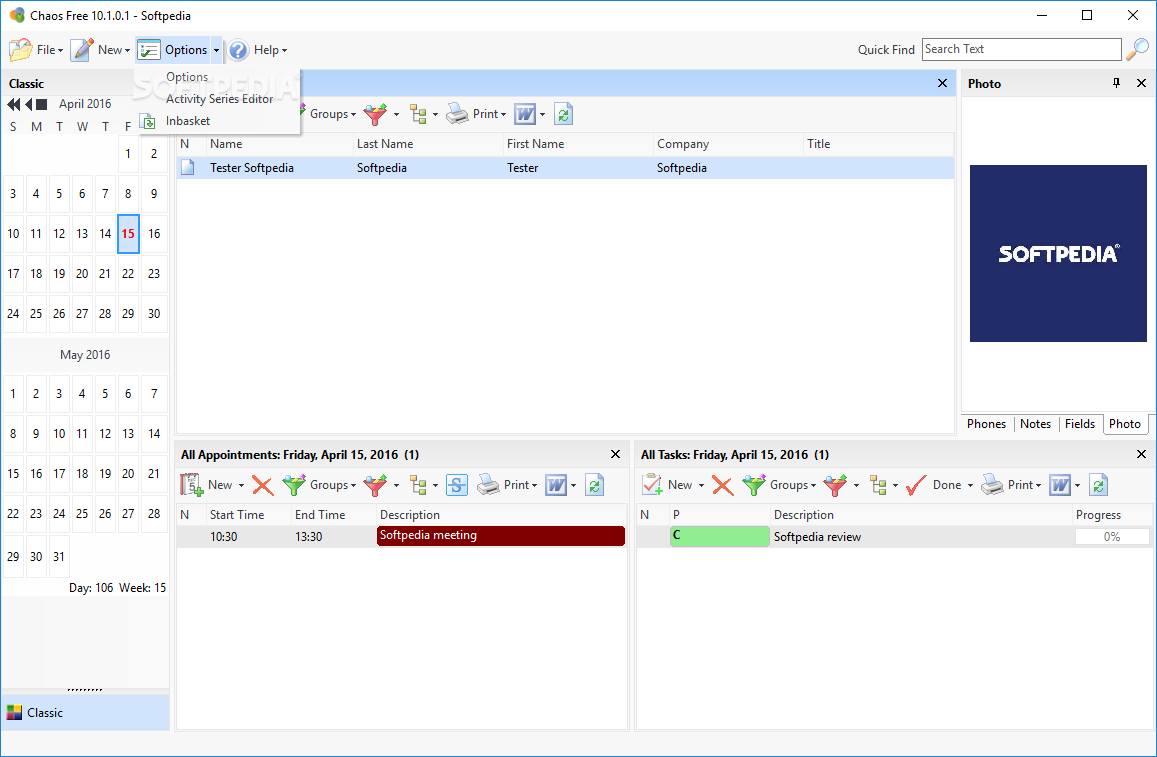Viewport: 1157px width, 757px height.
Task: Click the Print icon in contacts toolbar
Action: [457, 114]
